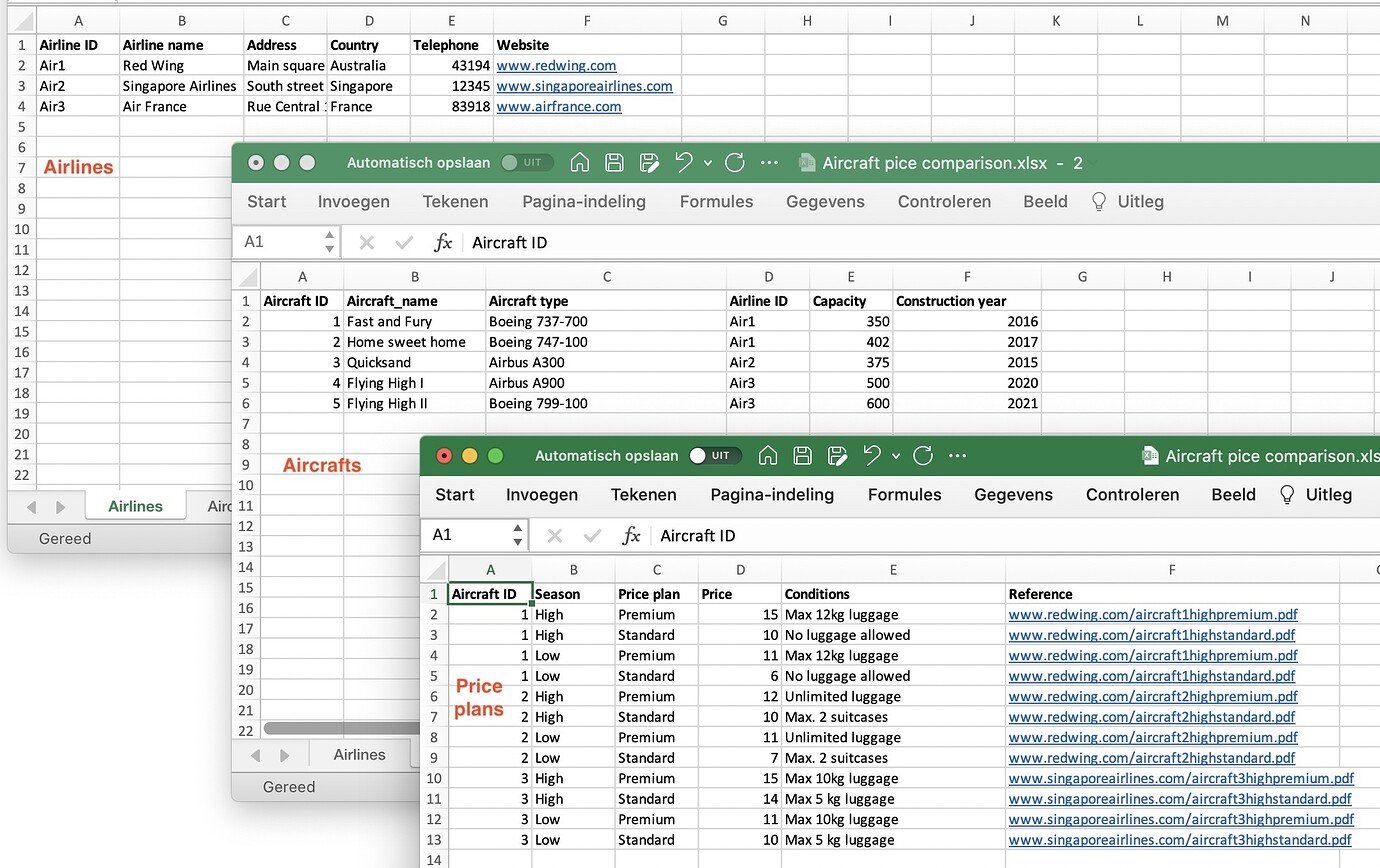Toggle Automatisch opslaan in the Aircrafts window
Viewport: 1380px width, 868px height.
pyautogui.click(x=526, y=163)
